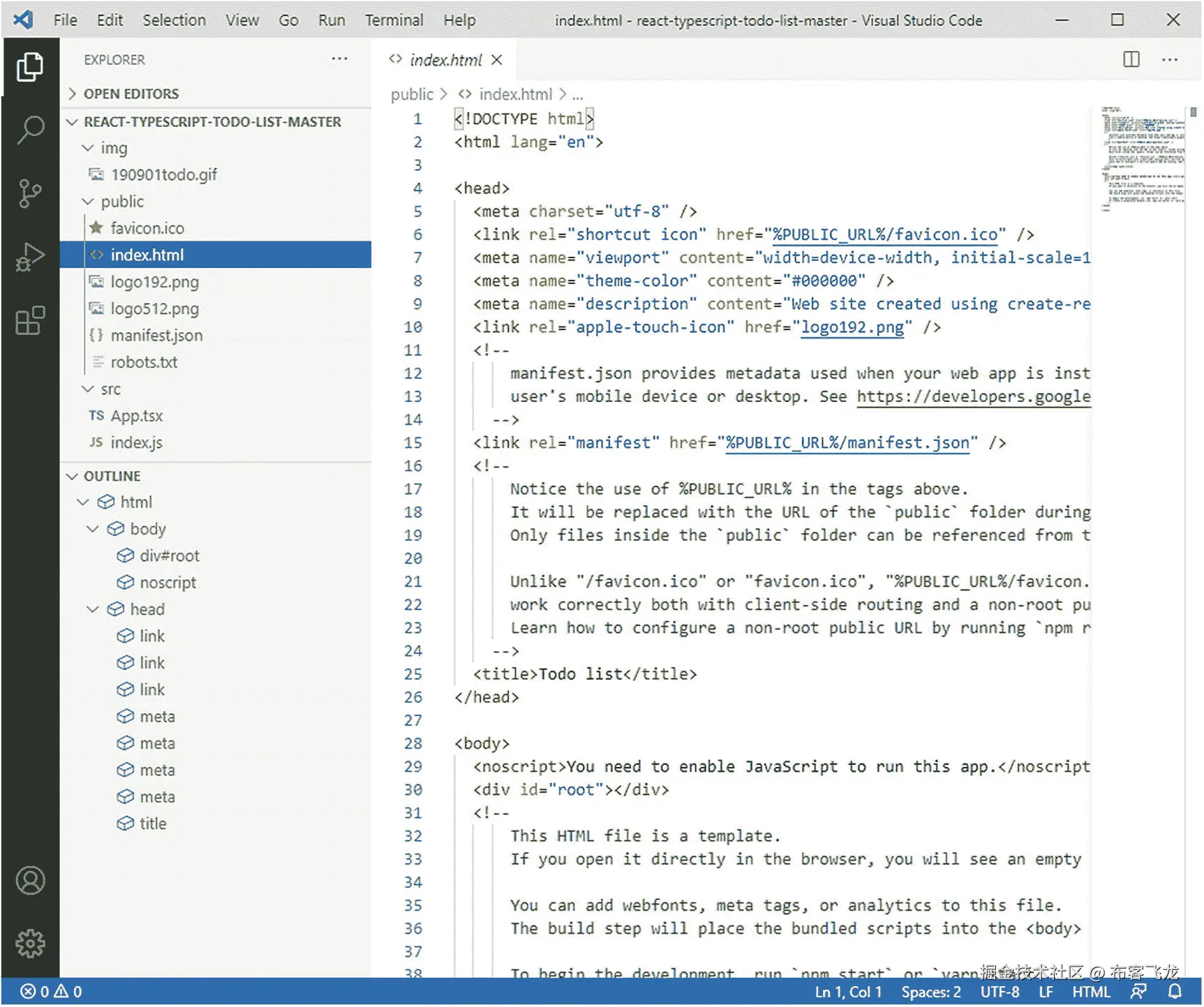1204x1007 pixels.
Task: Collapse the REACT-TYPESCRIPT-TODO-LIST-MASTER folder section
Action: pyautogui.click(x=215, y=121)
